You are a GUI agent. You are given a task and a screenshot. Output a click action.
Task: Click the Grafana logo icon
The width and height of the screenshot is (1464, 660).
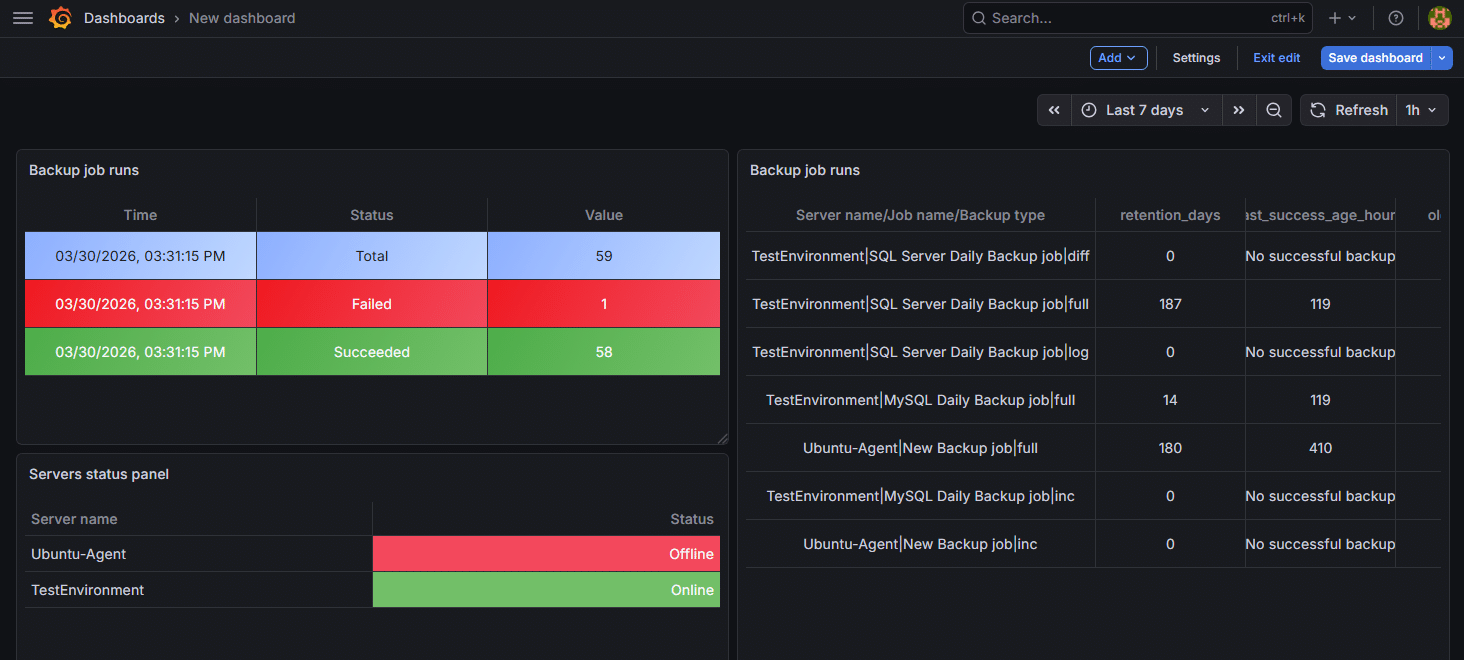[60, 18]
